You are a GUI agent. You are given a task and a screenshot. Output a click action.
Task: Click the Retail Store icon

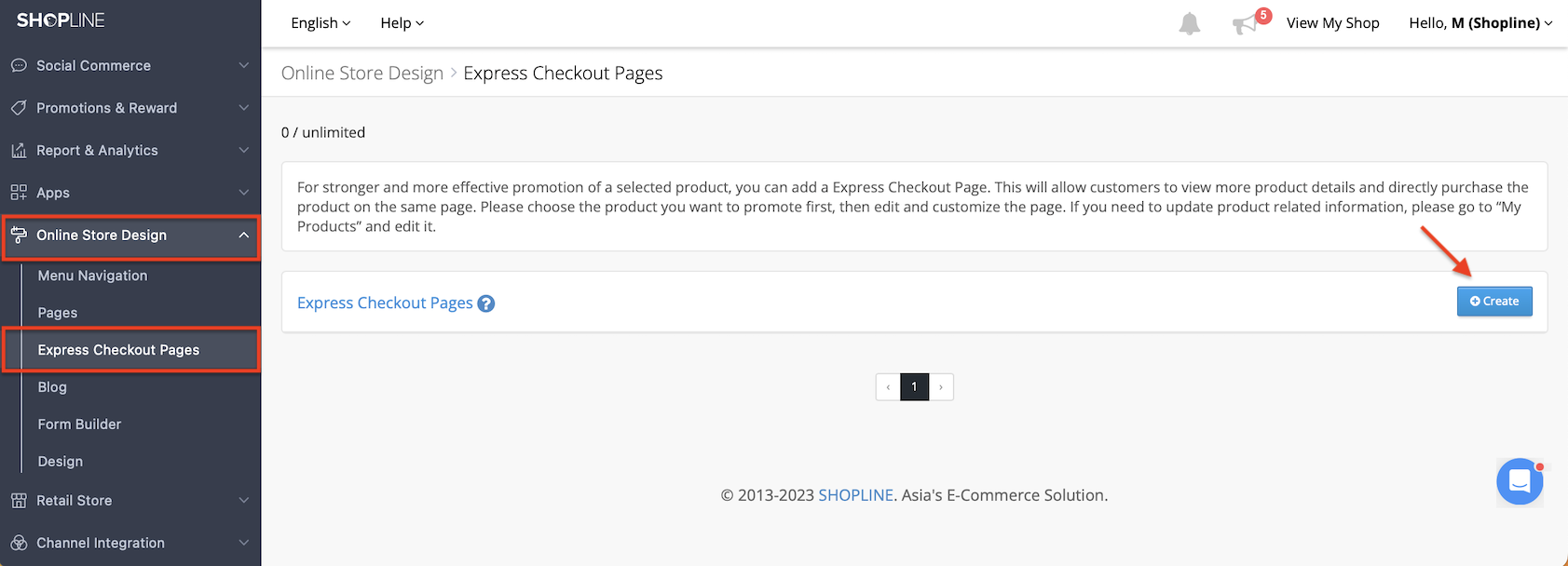click(x=19, y=501)
